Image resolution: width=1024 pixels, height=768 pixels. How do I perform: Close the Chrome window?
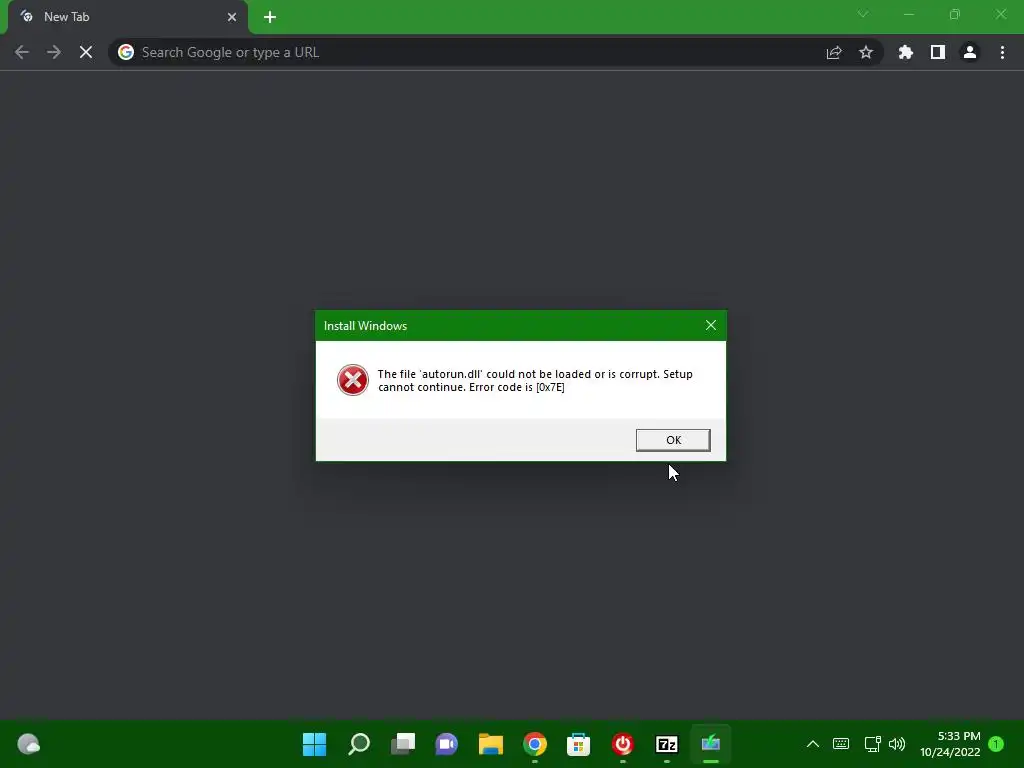coord(1000,14)
